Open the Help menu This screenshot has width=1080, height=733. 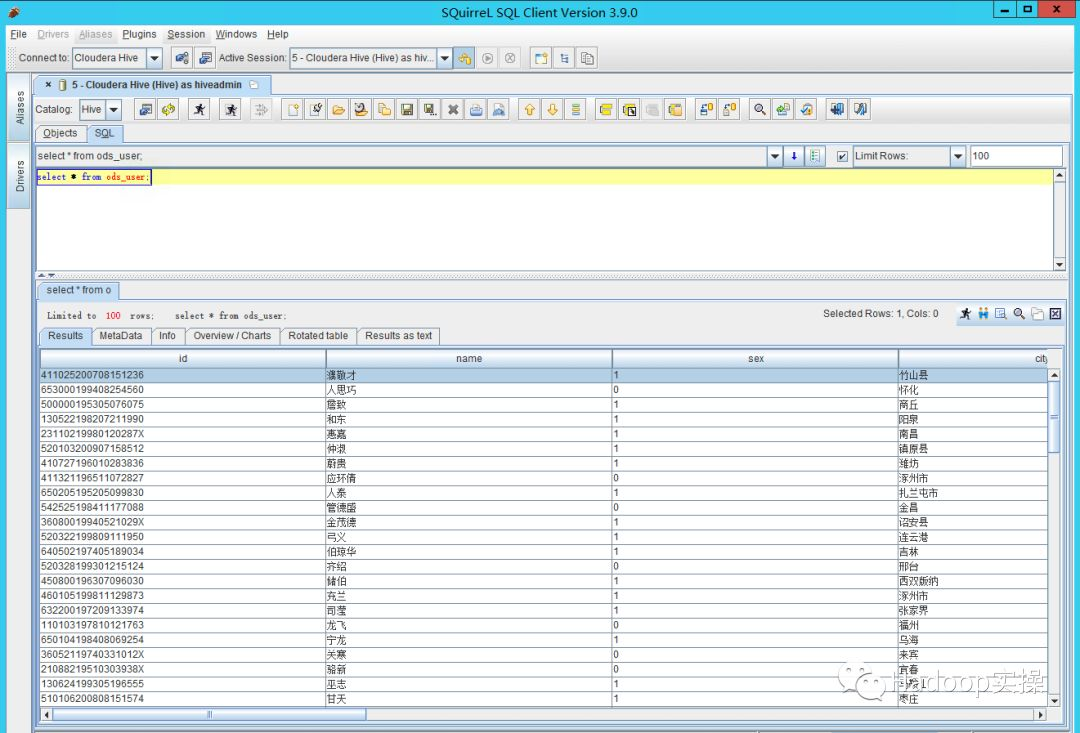pos(278,34)
